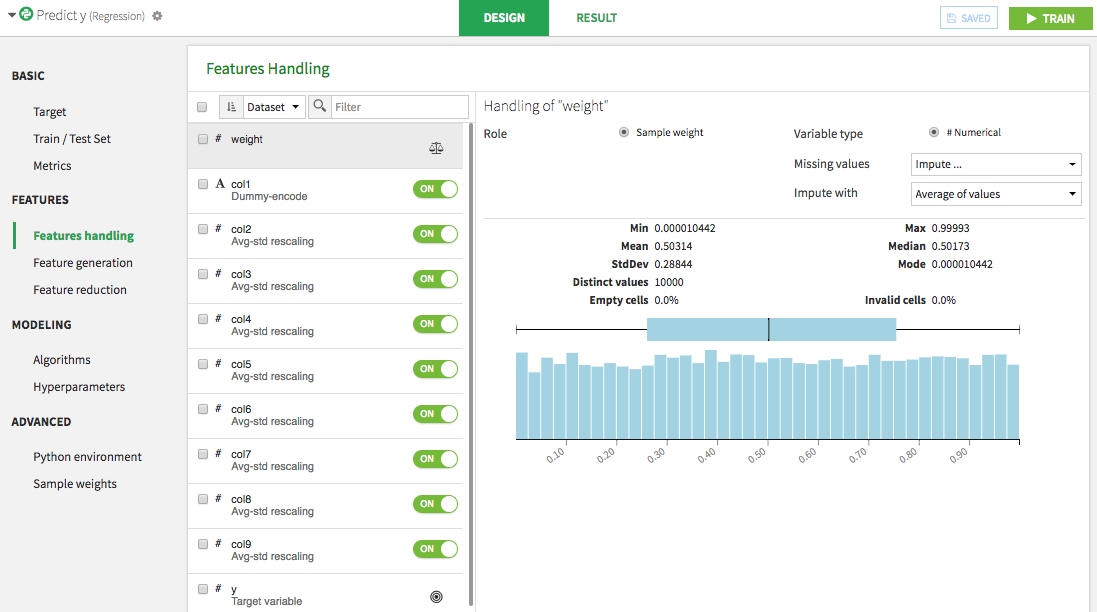Select the checkbox on the col5 row

[202, 363]
